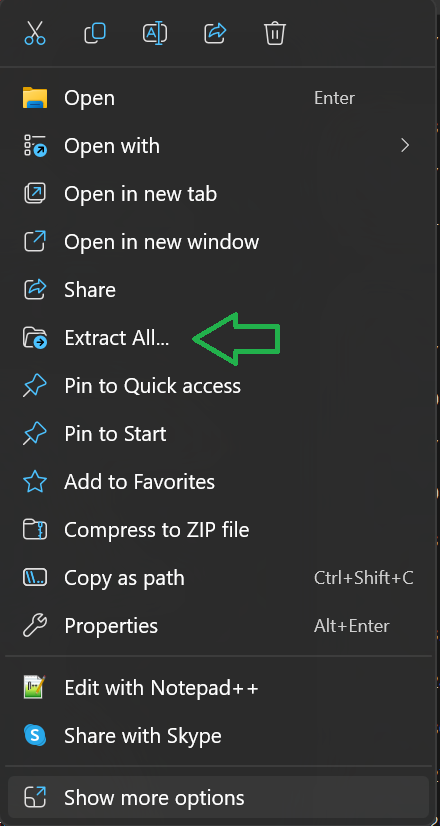Click the Rename icon in top row
Image resolution: width=440 pixels, height=826 pixels.
(155, 33)
